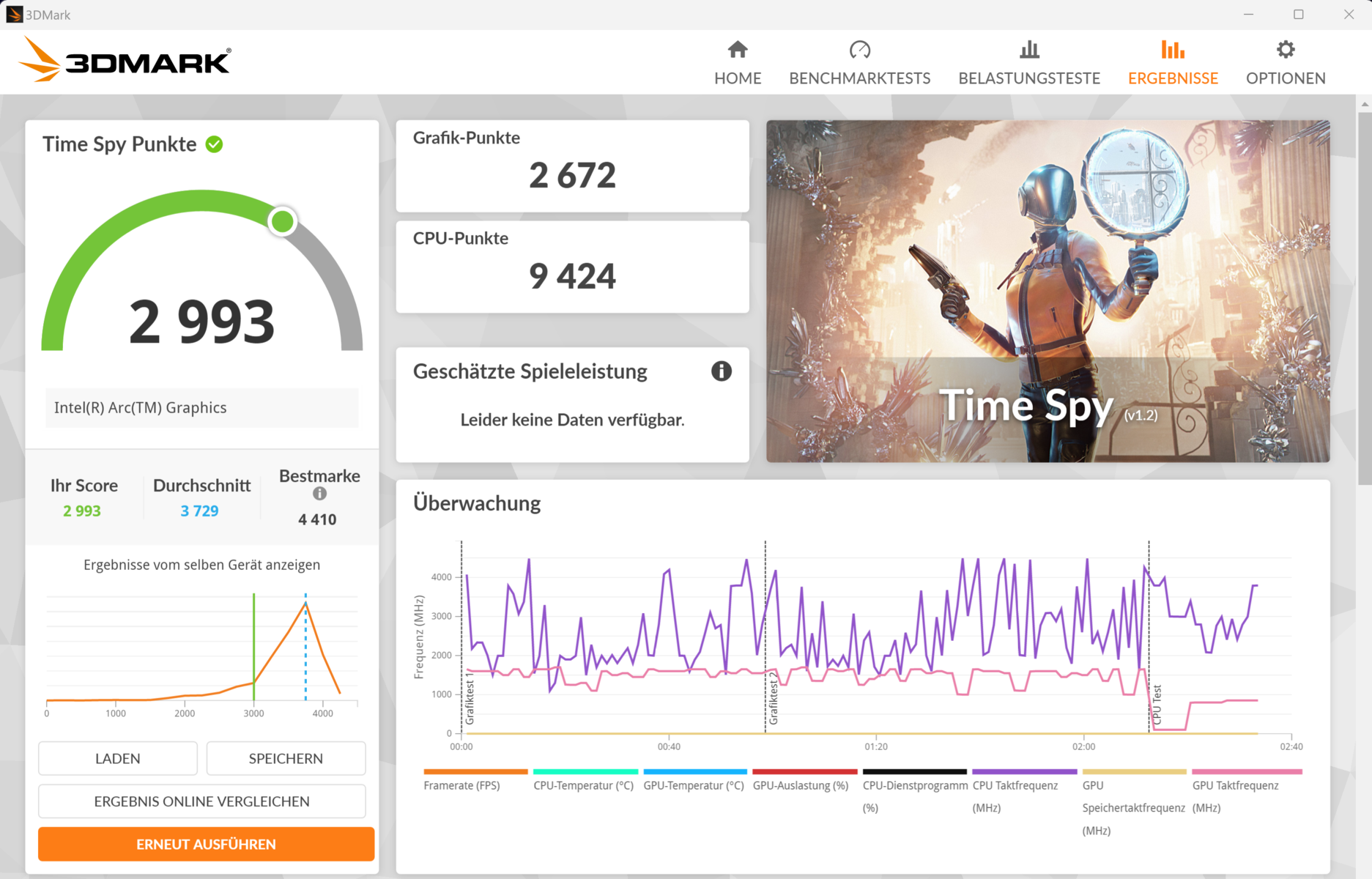Close the 3DMark window
This screenshot has width=1372, height=879.
[x=1349, y=15]
